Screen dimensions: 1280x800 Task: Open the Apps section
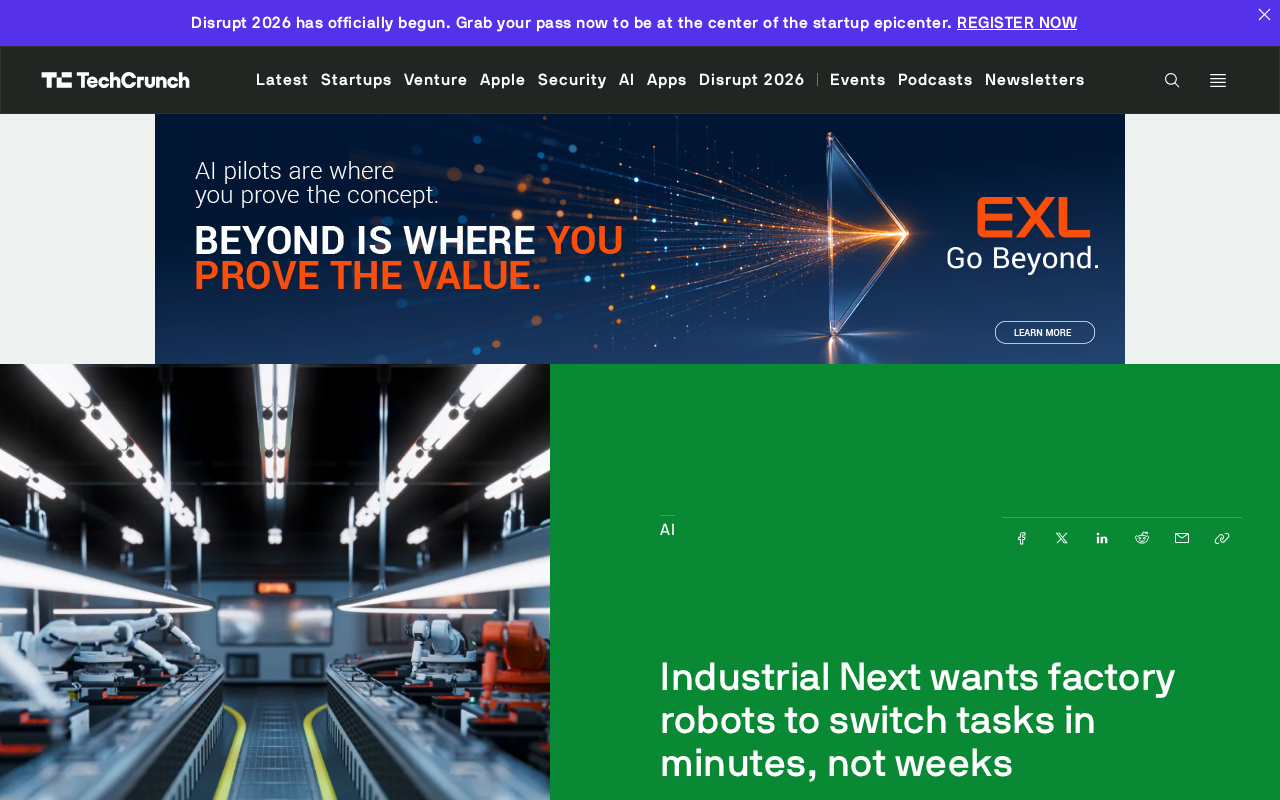(667, 80)
